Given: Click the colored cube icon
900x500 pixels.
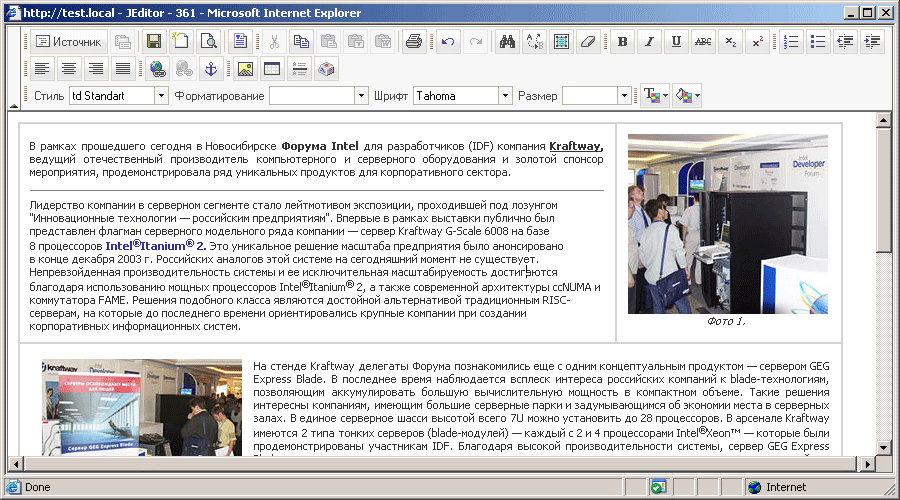Looking at the screenshot, I should (x=326, y=69).
